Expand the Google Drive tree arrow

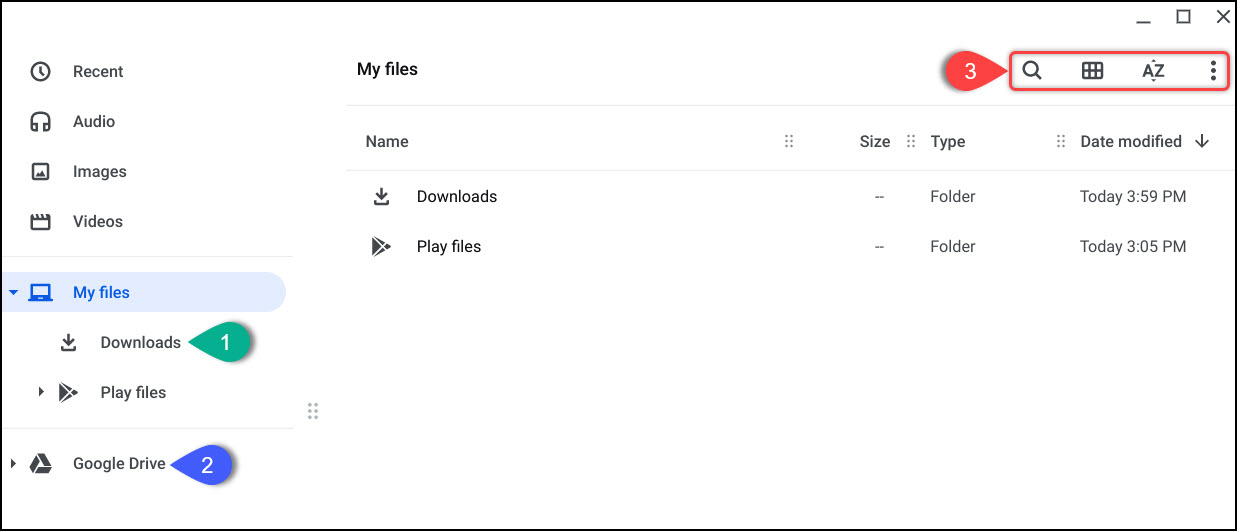point(13,464)
